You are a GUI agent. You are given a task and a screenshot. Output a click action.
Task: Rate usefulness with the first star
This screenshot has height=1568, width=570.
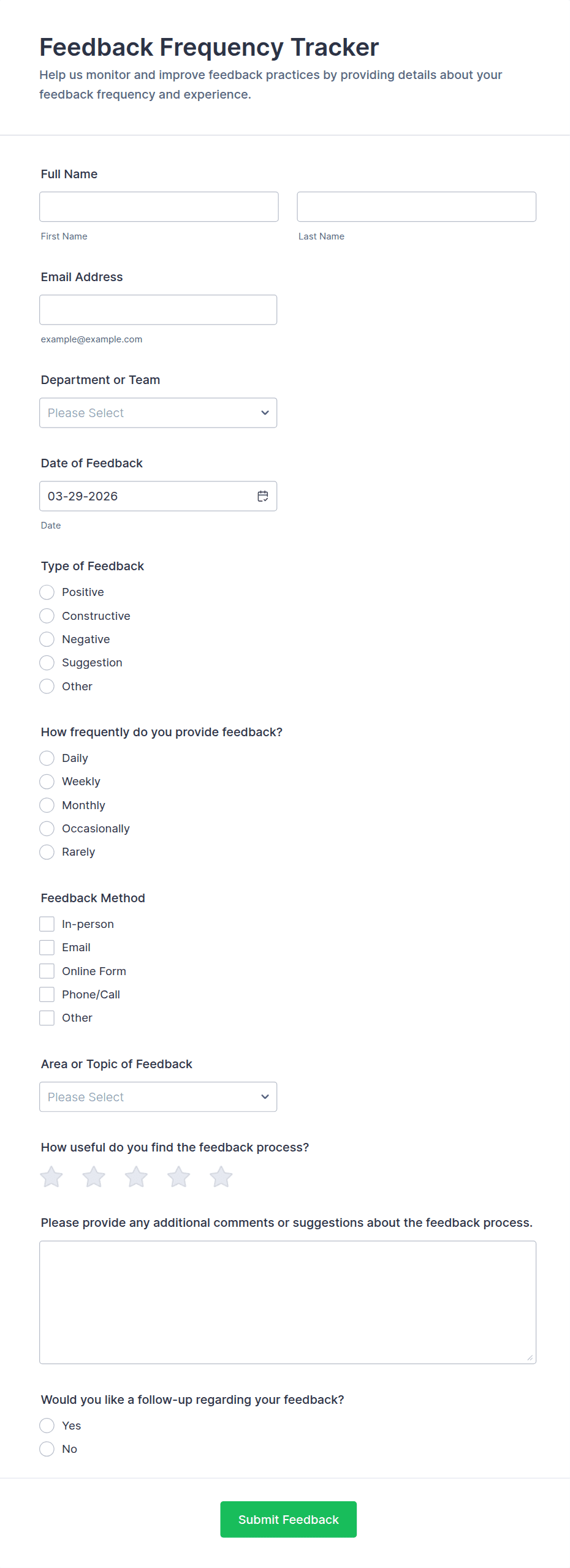click(51, 1177)
